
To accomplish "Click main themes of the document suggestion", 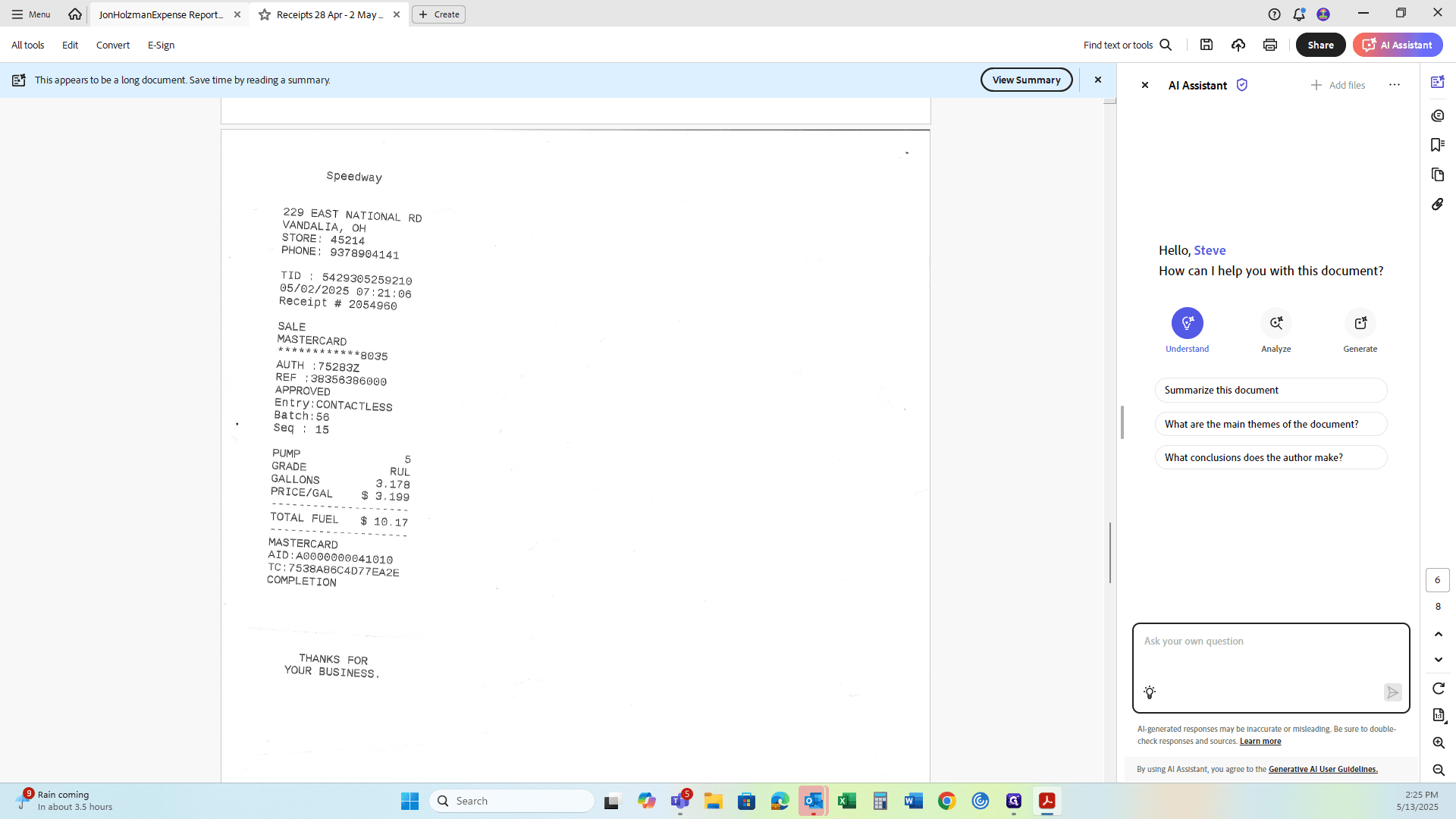I will (1271, 424).
